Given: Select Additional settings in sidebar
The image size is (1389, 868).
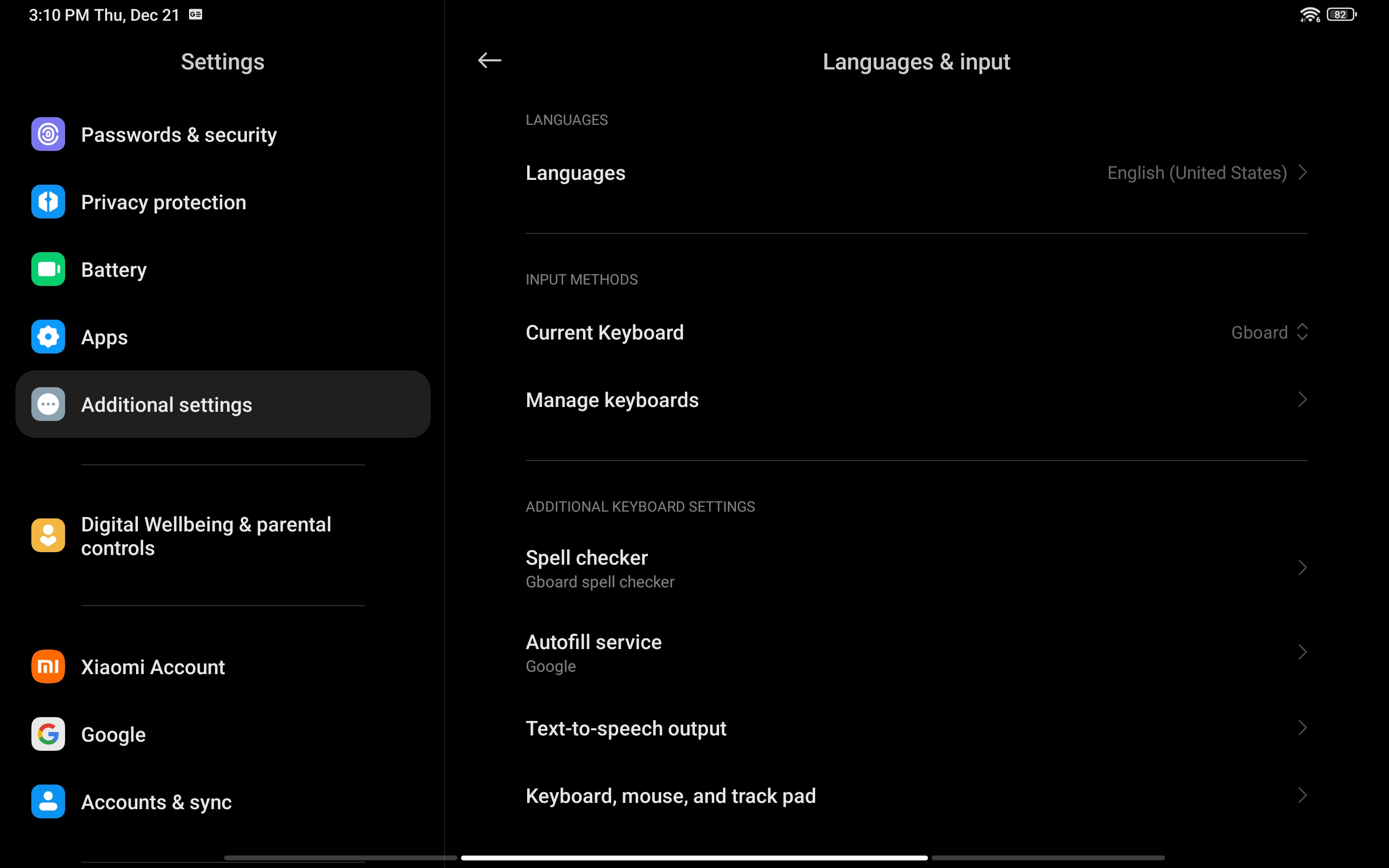Looking at the screenshot, I should (223, 404).
